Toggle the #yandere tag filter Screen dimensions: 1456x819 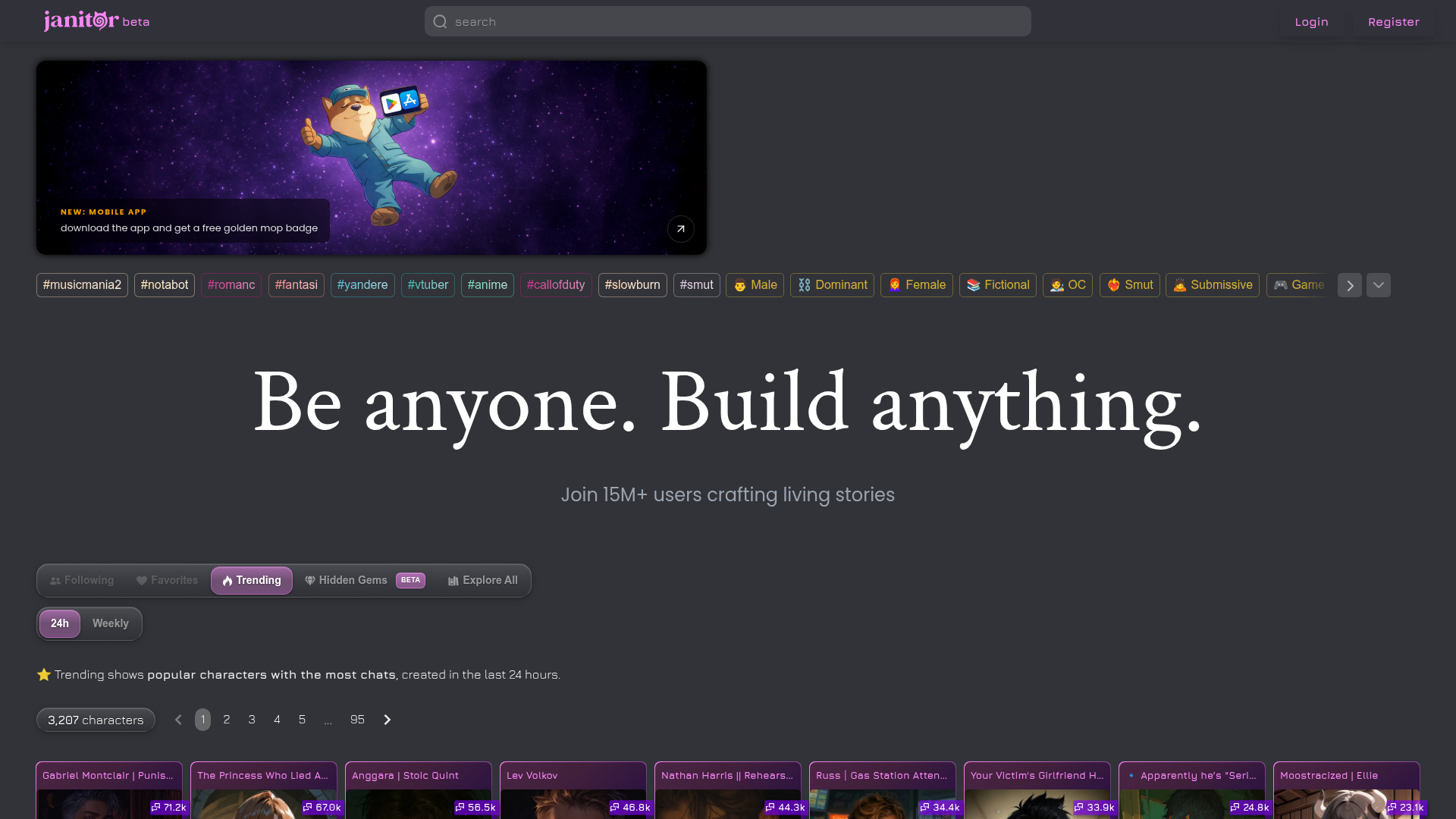click(362, 285)
